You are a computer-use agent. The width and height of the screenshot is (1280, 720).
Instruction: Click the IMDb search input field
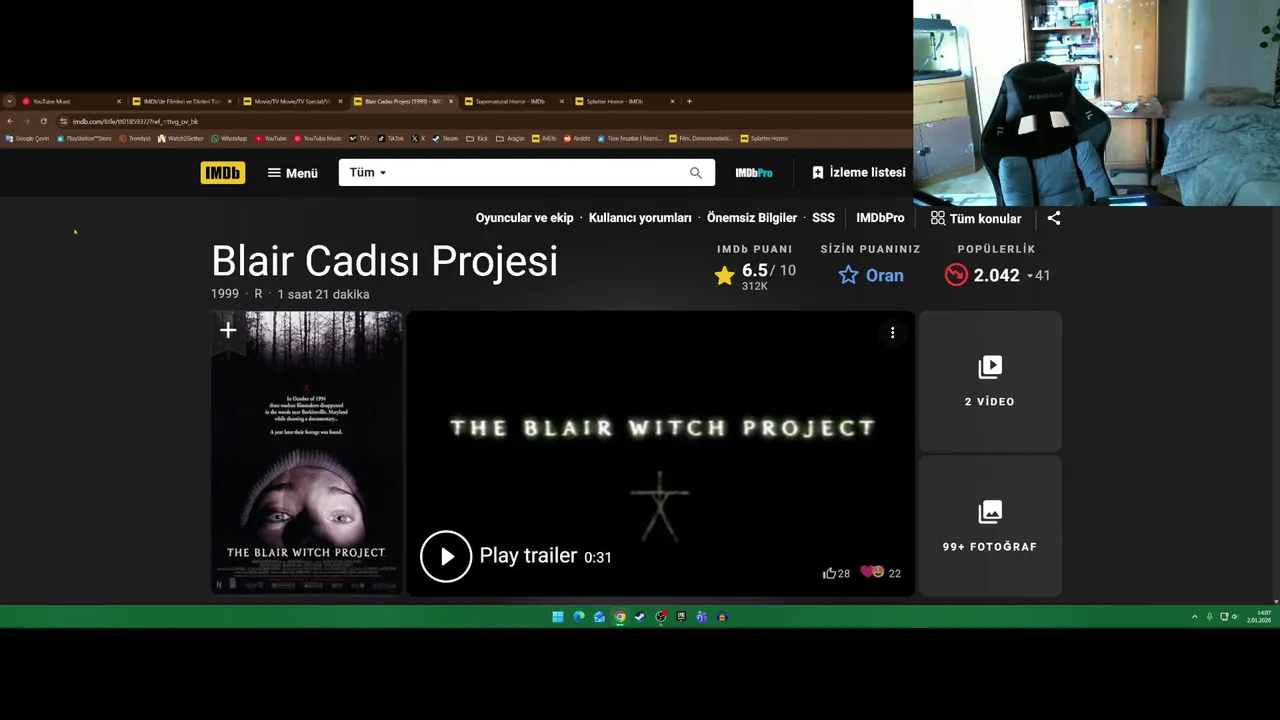click(540, 173)
